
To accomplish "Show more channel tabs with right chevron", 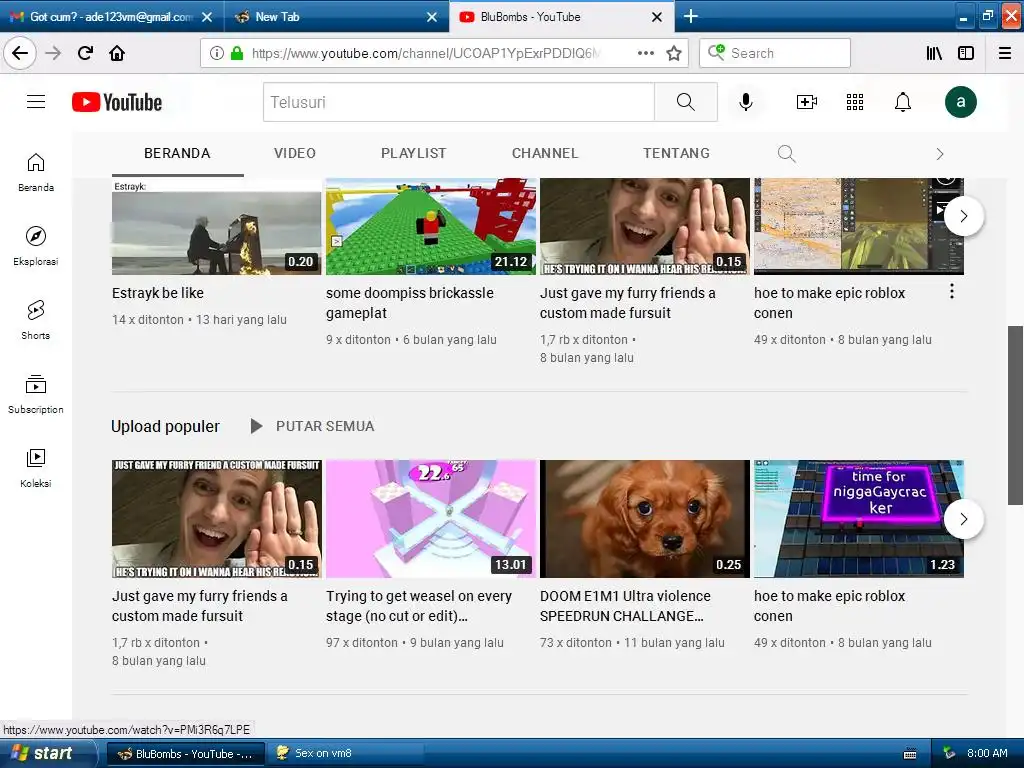I will [x=940, y=154].
